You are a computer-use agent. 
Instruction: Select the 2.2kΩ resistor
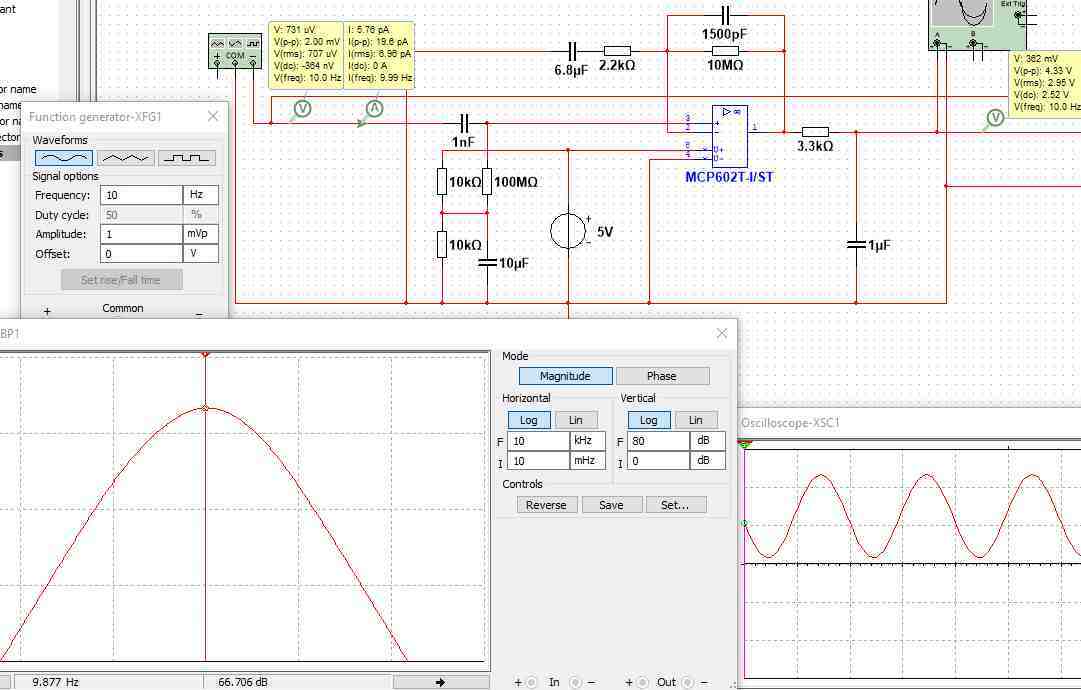[617, 51]
